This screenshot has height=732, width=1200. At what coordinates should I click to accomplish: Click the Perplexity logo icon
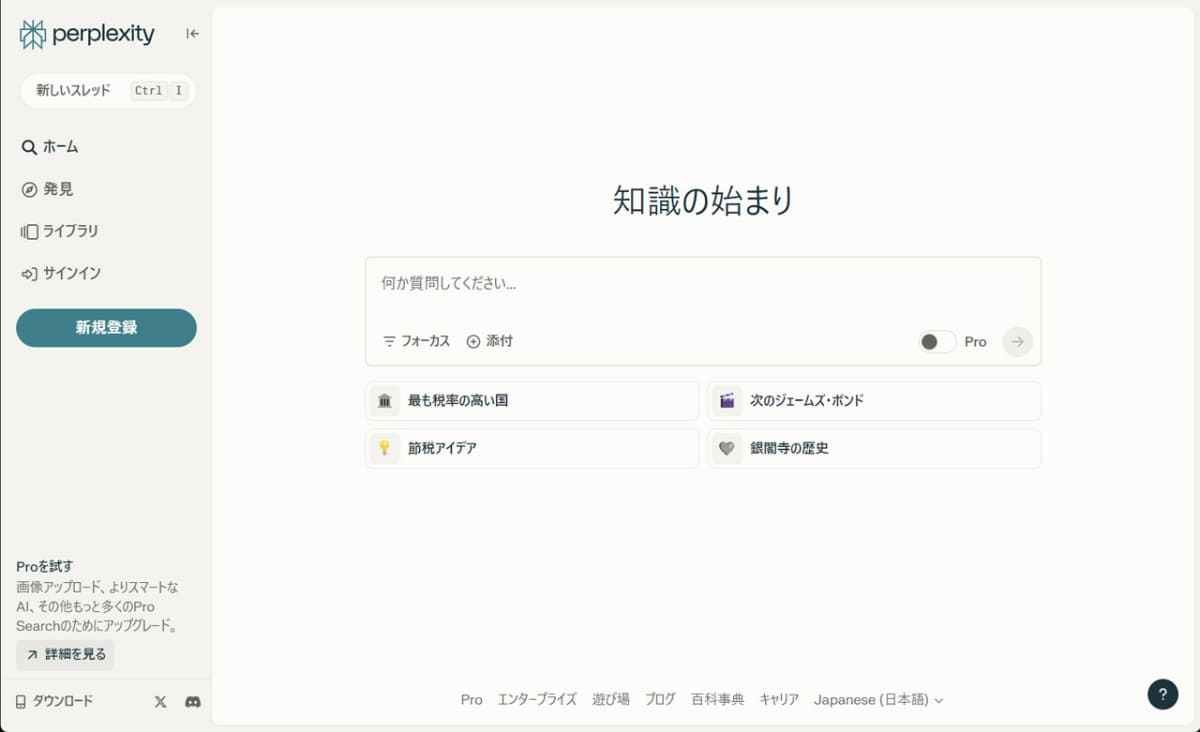pos(33,33)
